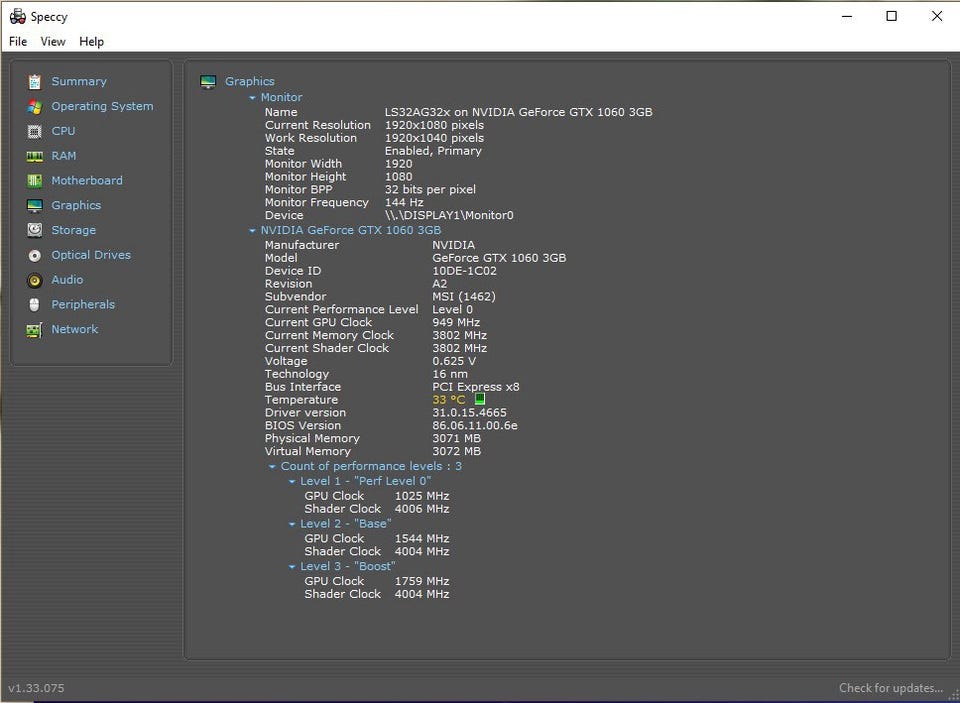Viewport: 960px width, 703px height.
Task: Click the Monitor BPP 32 bits per pixel value
Action: 430,189
